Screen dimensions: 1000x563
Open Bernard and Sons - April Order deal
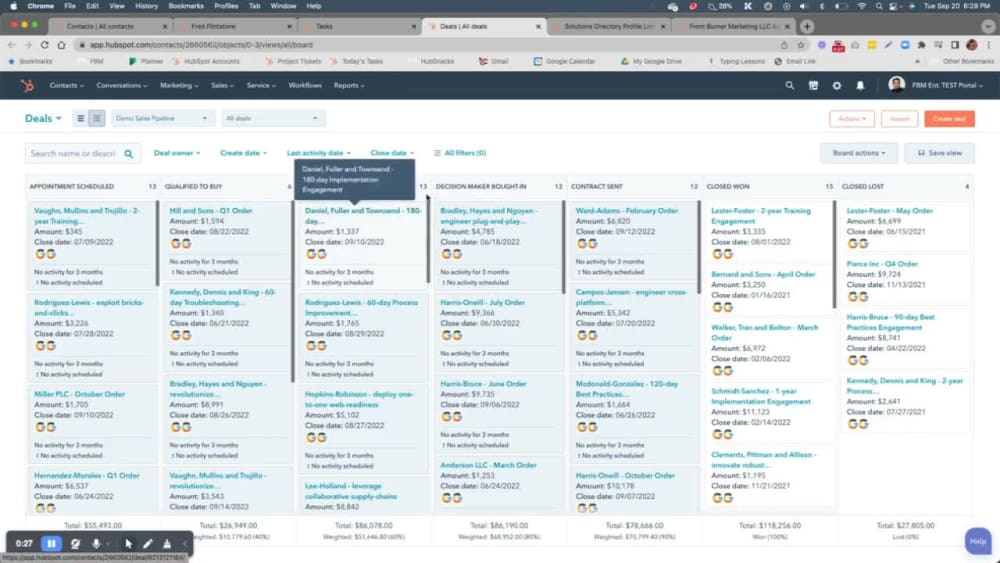pyautogui.click(x=763, y=274)
